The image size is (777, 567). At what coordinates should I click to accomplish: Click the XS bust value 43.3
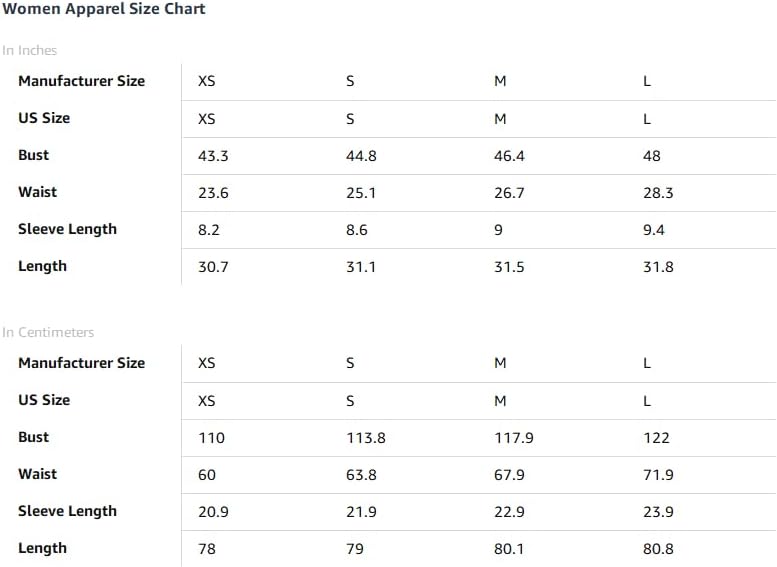point(213,156)
